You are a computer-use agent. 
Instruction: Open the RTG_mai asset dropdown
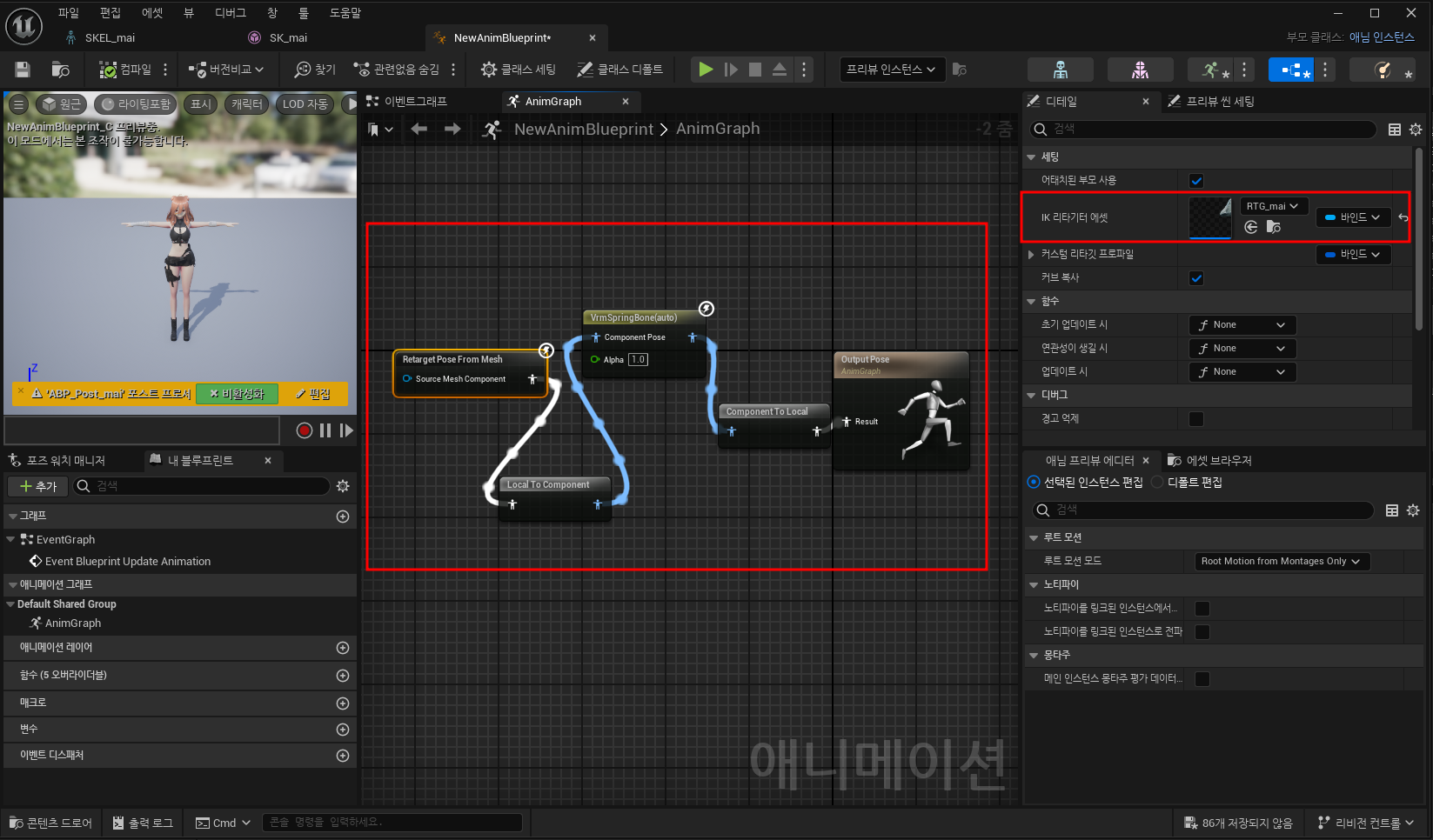(1274, 206)
